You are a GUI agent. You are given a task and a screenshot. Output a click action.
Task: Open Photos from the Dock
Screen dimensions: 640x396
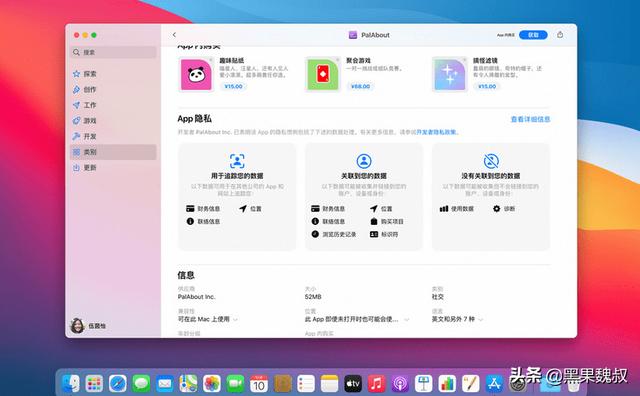click(212, 383)
